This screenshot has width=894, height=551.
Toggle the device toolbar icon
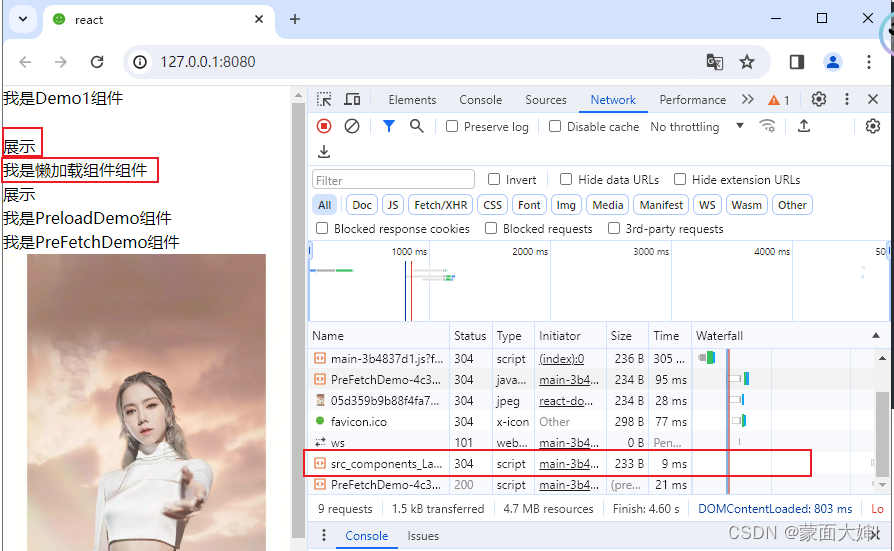tap(352, 99)
